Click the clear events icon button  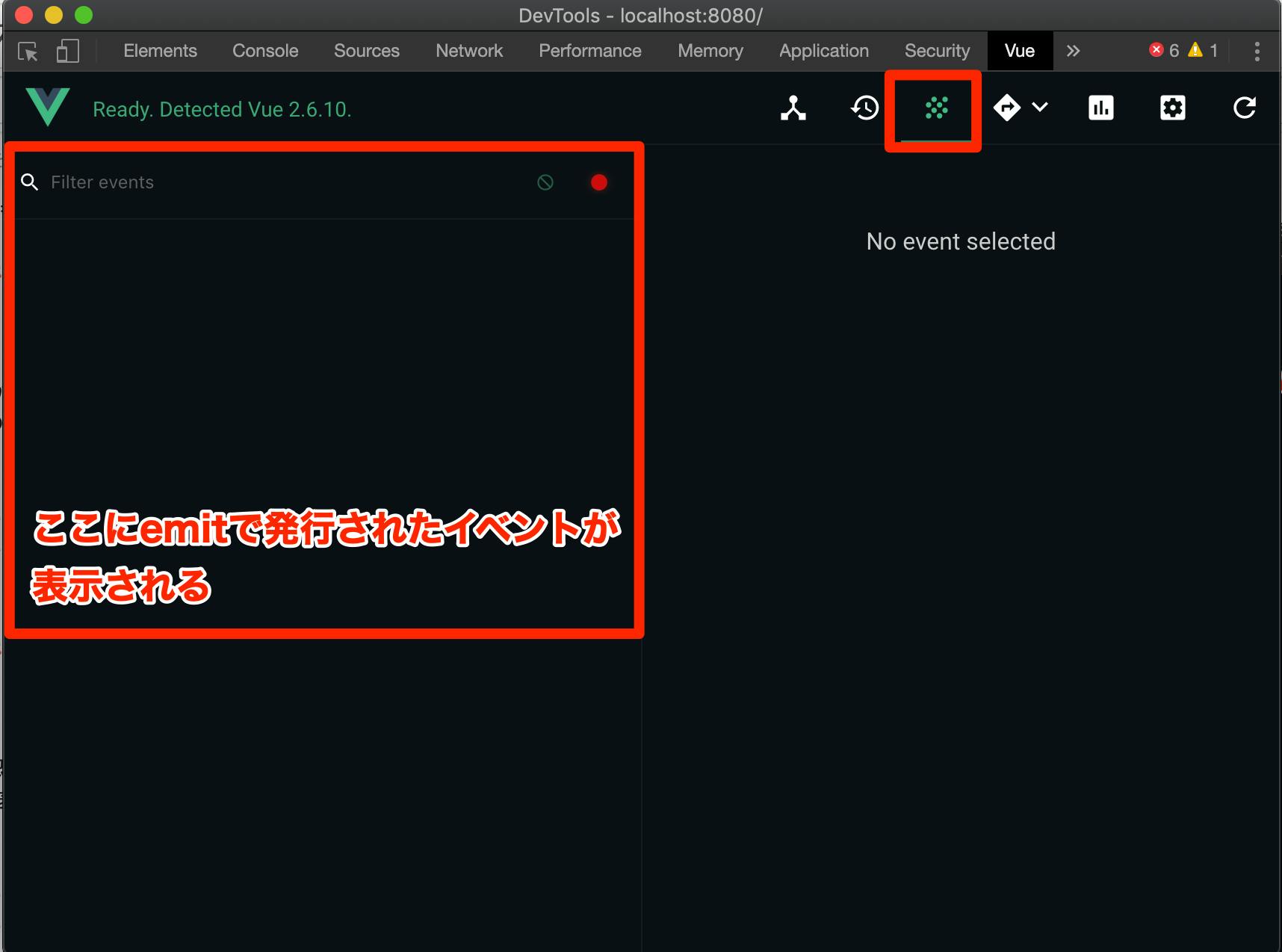pyautogui.click(x=545, y=182)
